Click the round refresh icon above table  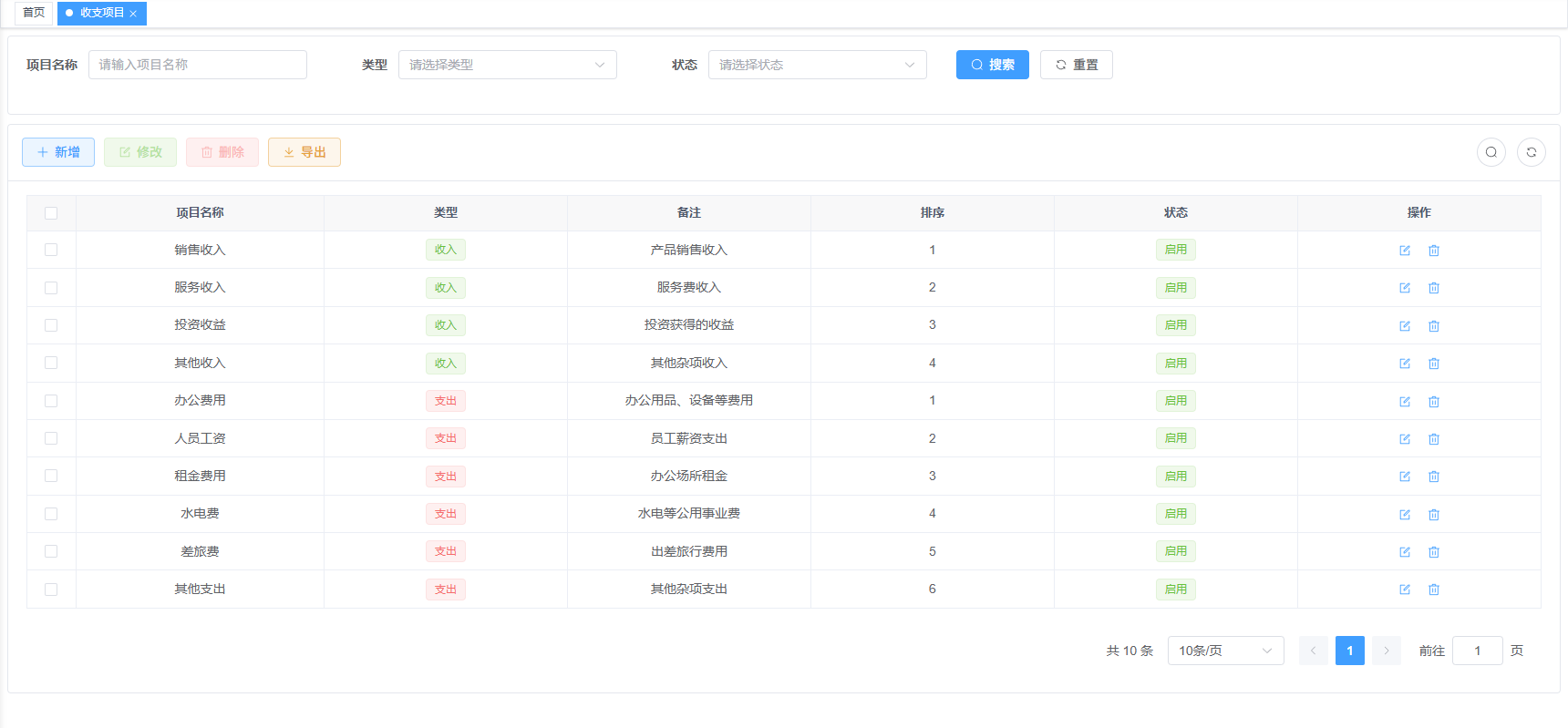pos(1532,152)
